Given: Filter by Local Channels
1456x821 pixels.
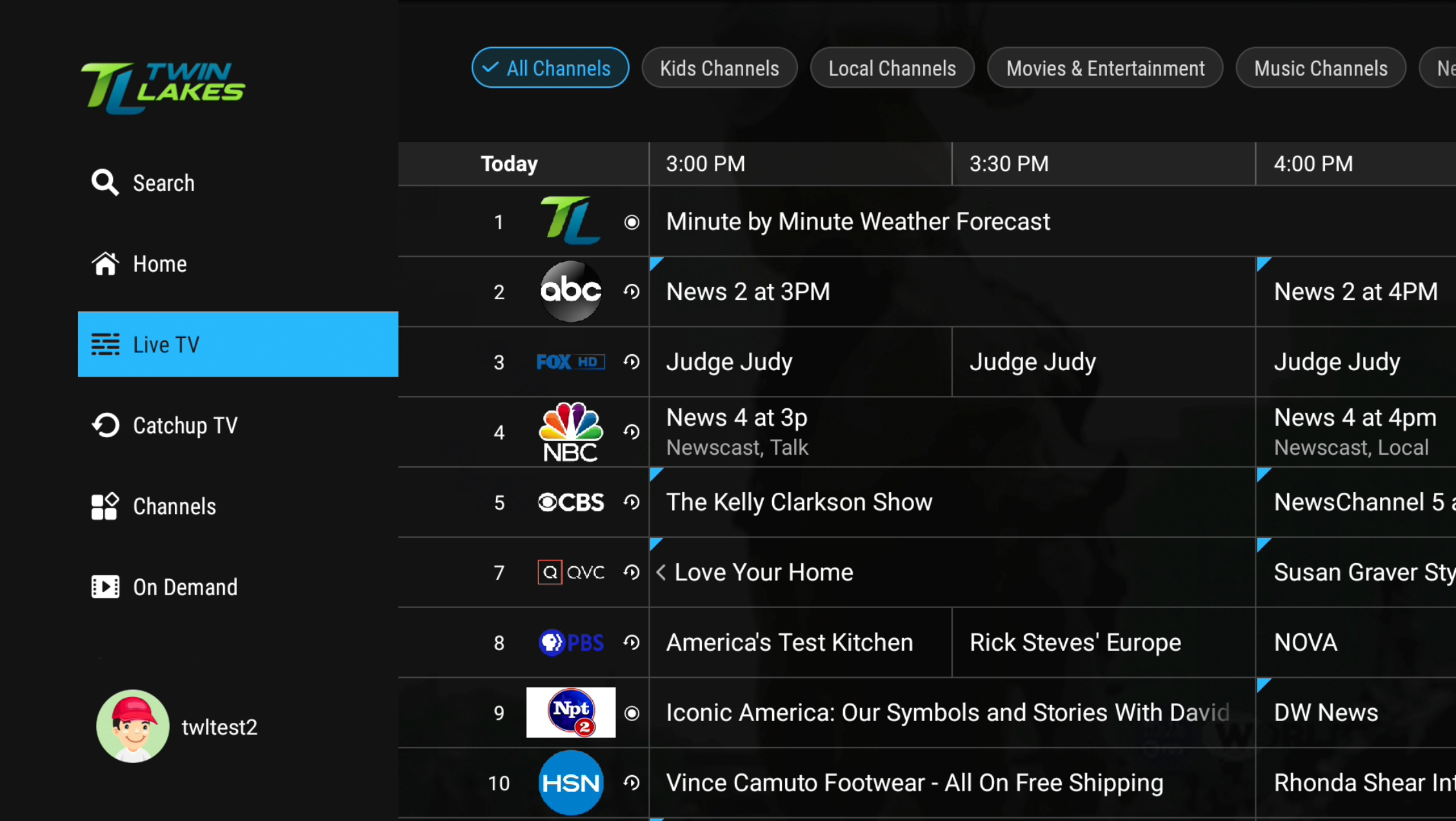Looking at the screenshot, I should 892,68.
